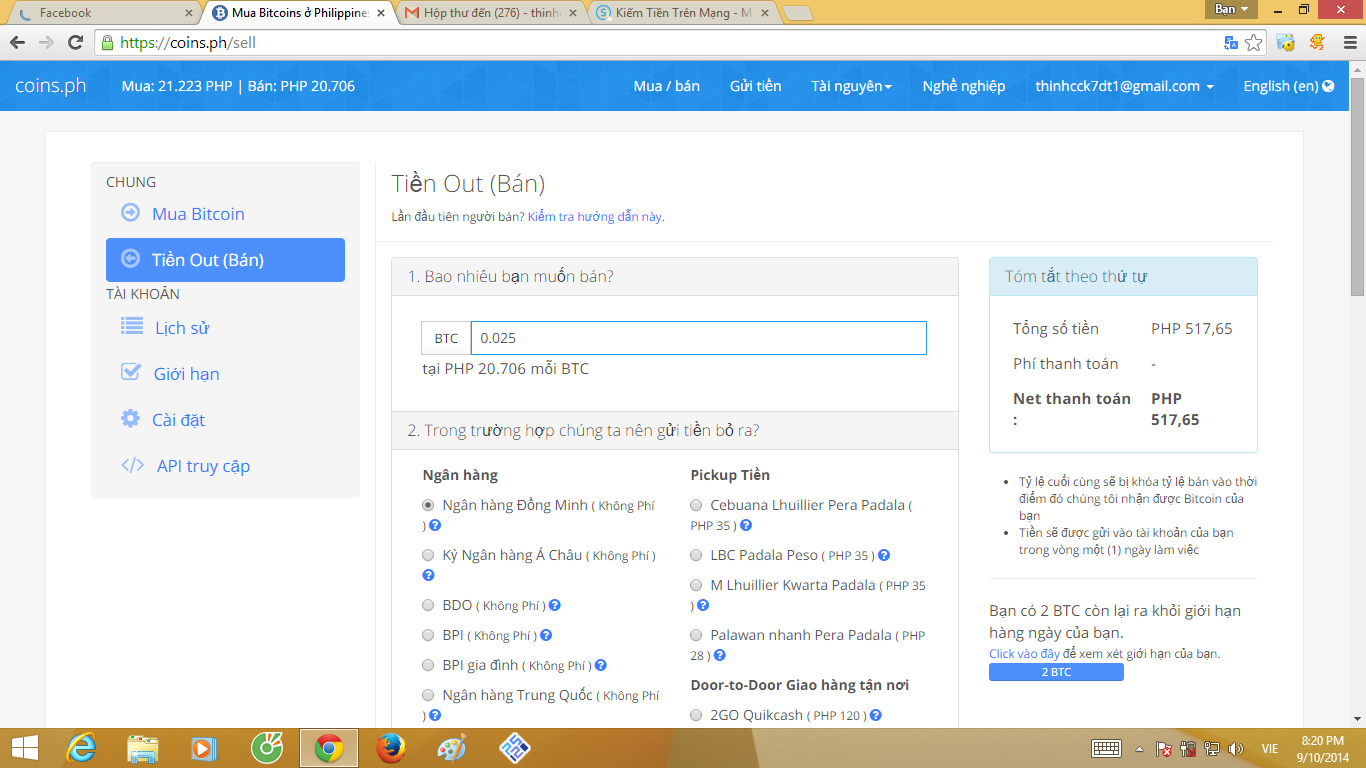The image size is (1366, 768).
Task: Open File Explorer from the taskbar
Action: tap(143, 747)
